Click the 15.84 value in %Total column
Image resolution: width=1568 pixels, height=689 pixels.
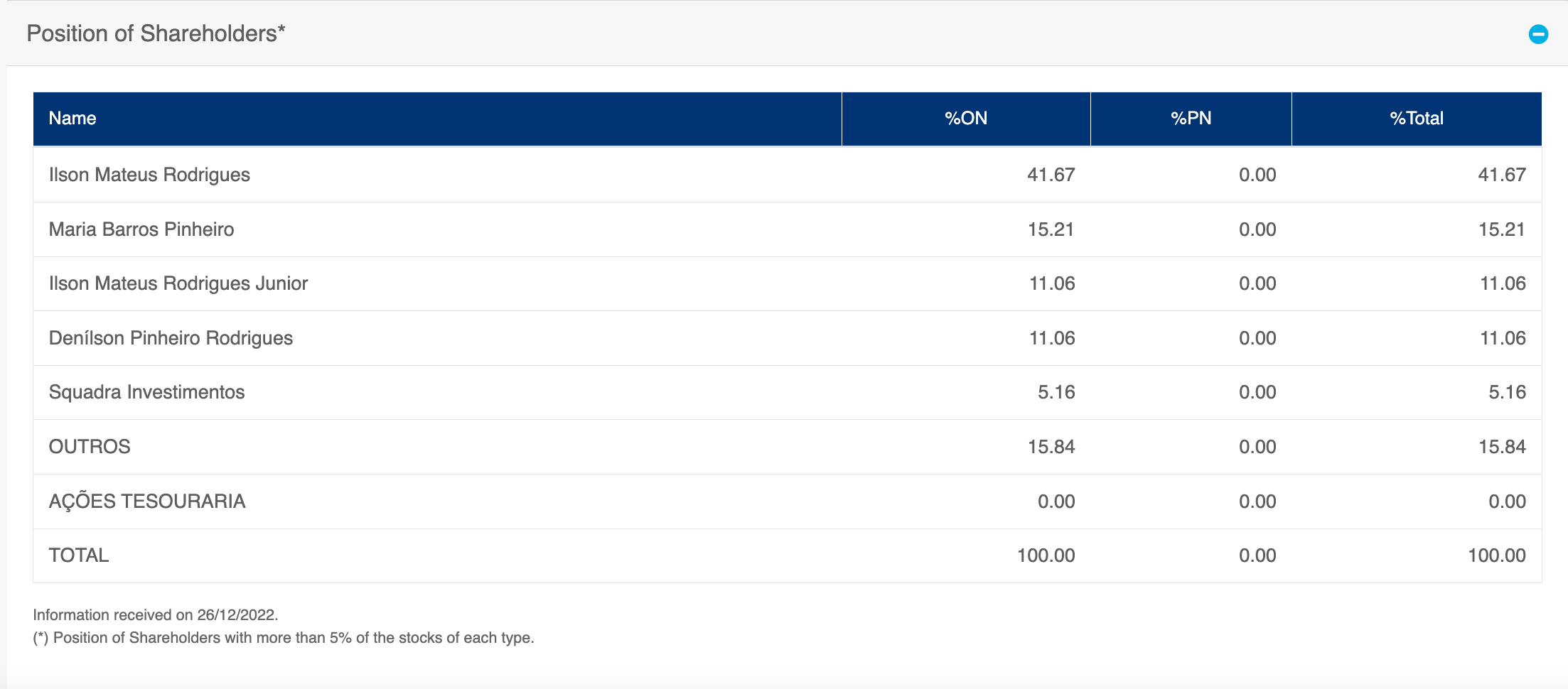pos(1502,447)
